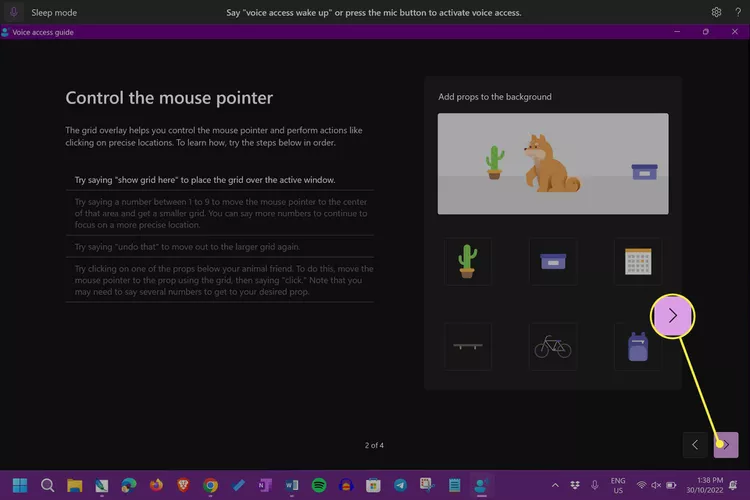Open voice access help question mark
Image resolution: width=750 pixels, height=500 pixels.
pyautogui.click(x=738, y=12)
